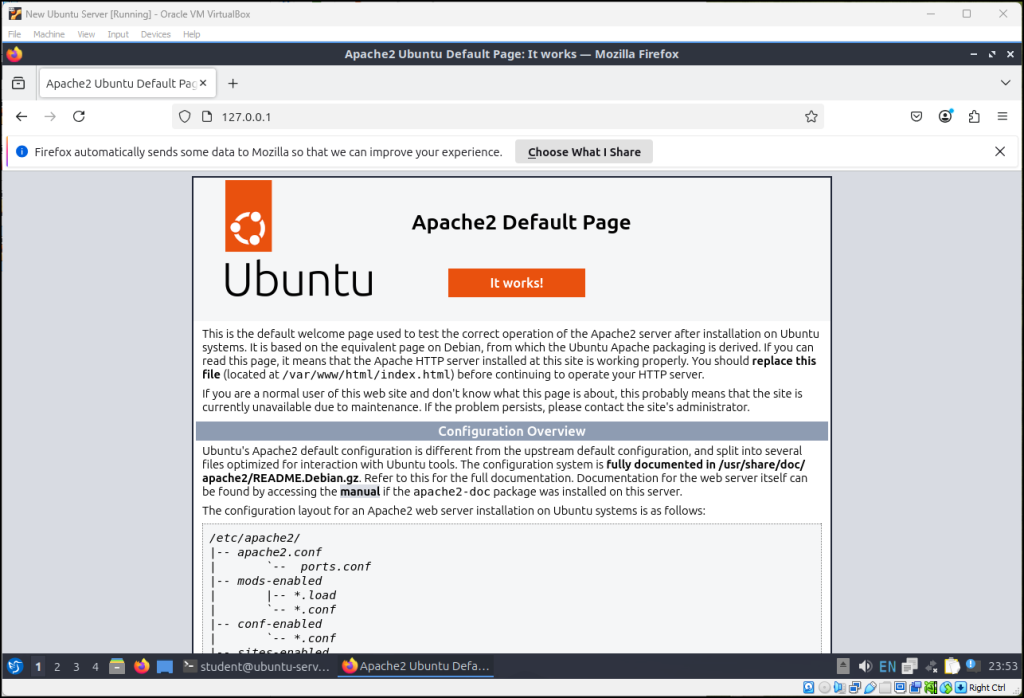1024x698 pixels.
Task: Click the Ubuntu logo on Apache page
Action: [298, 239]
